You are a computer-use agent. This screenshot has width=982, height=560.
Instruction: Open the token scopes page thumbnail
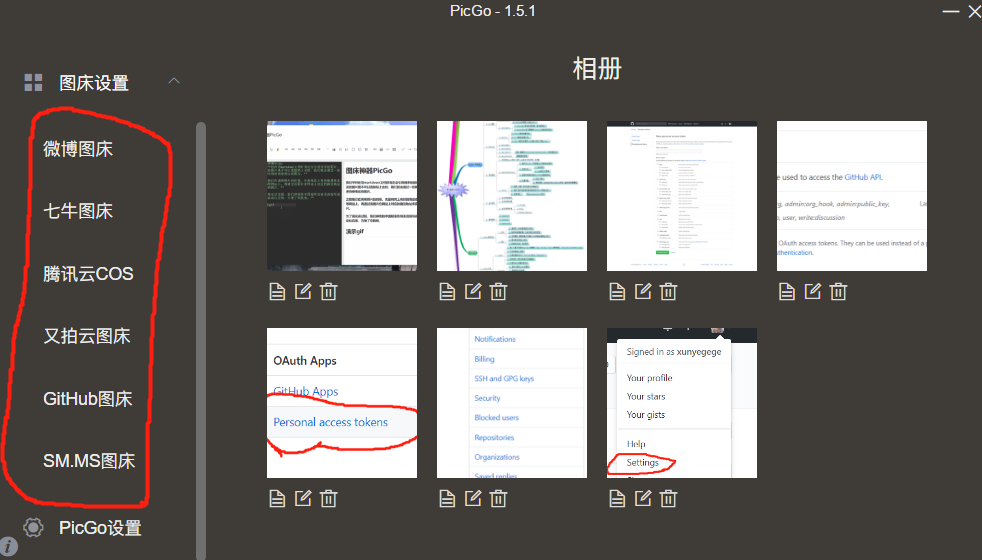(x=682, y=196)
